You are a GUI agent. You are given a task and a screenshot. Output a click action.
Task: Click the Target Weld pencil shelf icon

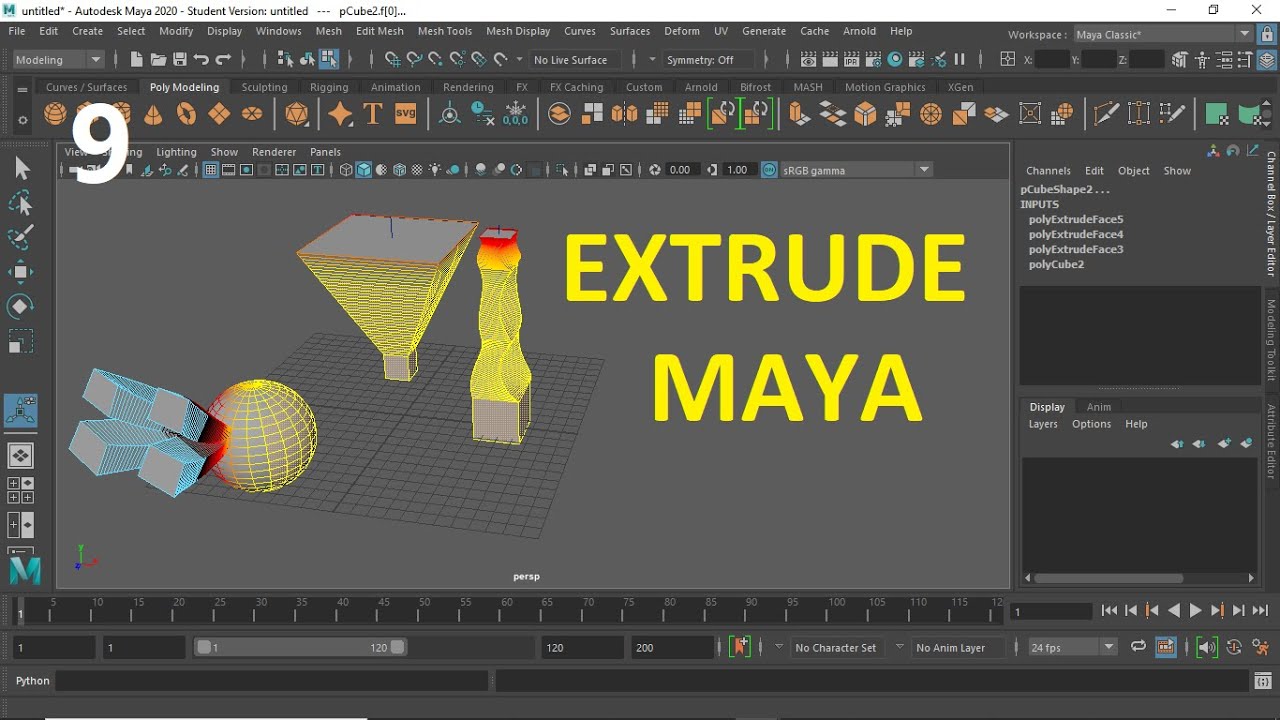coord(1171,114)
